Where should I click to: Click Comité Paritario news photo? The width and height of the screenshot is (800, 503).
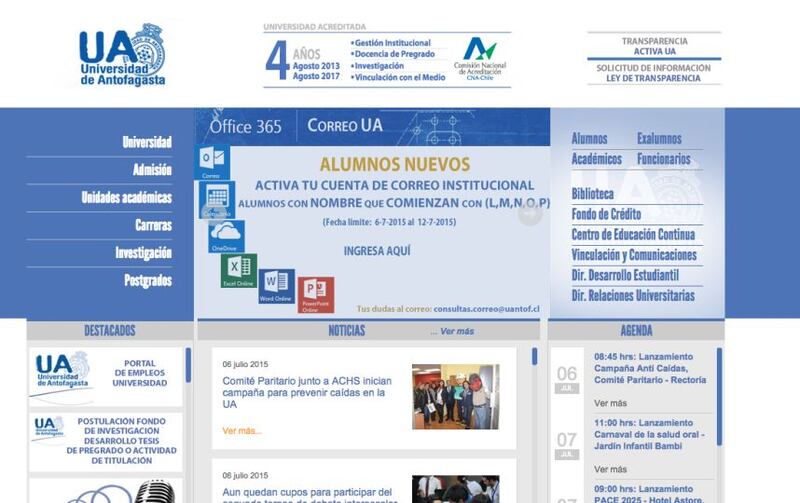click(456, 396)
